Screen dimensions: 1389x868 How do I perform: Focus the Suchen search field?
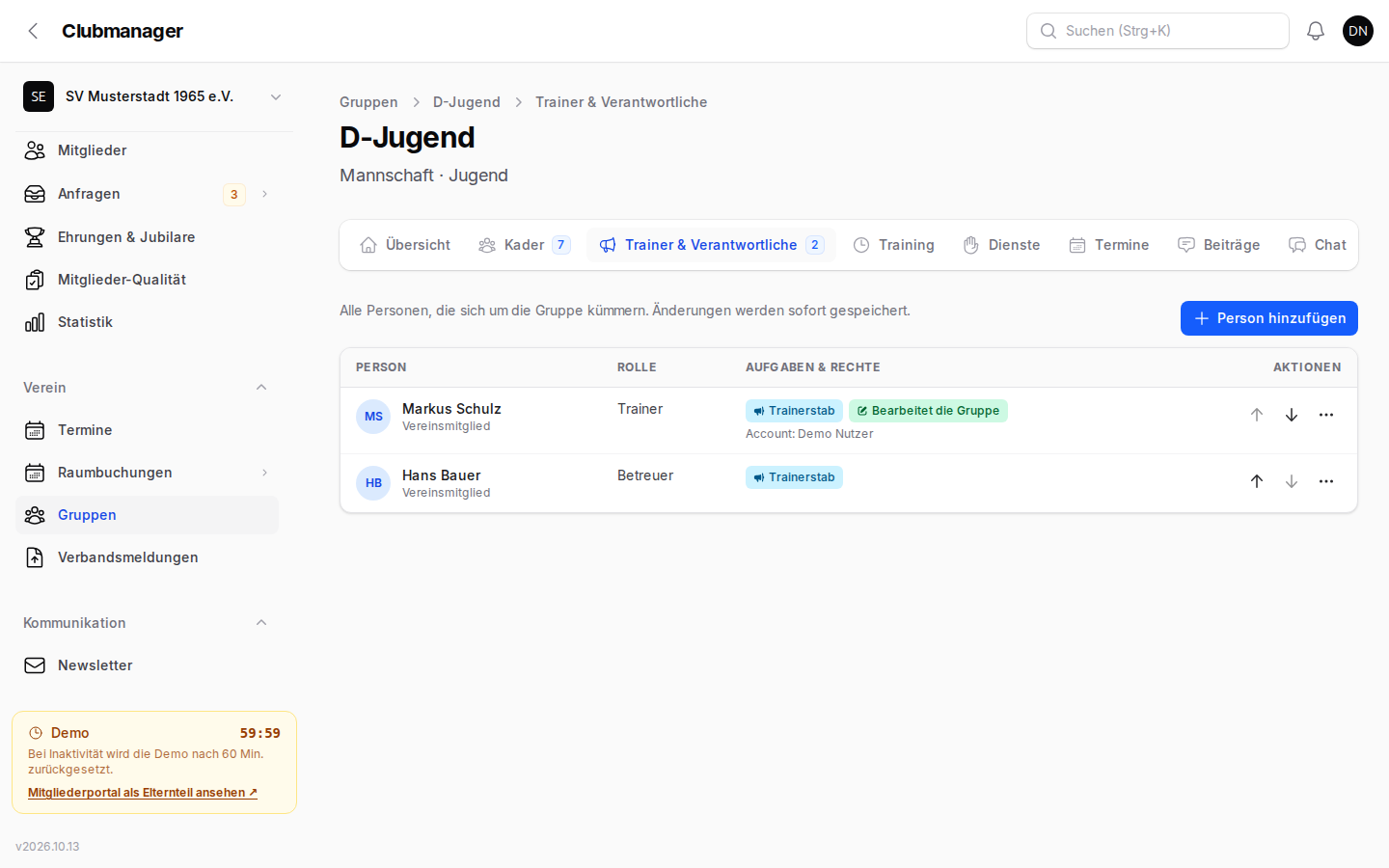(1157, 31)
